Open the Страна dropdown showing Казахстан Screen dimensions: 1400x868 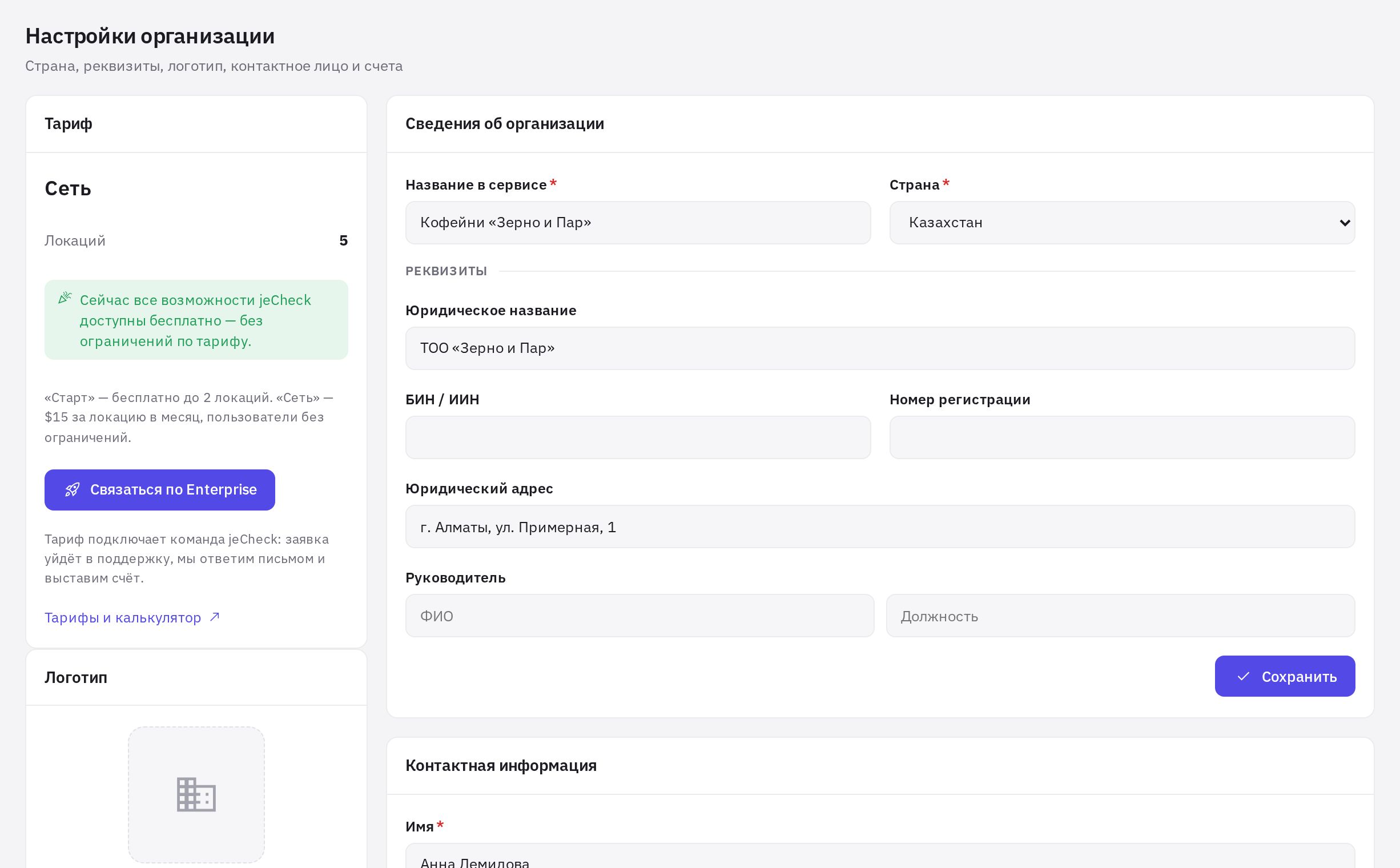pyautogui.click(x=1122, y=223)
